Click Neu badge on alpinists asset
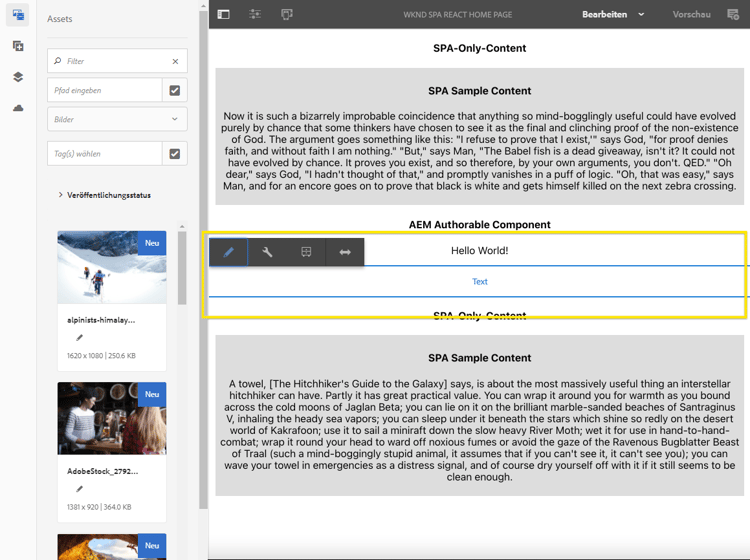The width and height of the screenshot is (750, 560). pyautogui.click(x=152, y=243)
